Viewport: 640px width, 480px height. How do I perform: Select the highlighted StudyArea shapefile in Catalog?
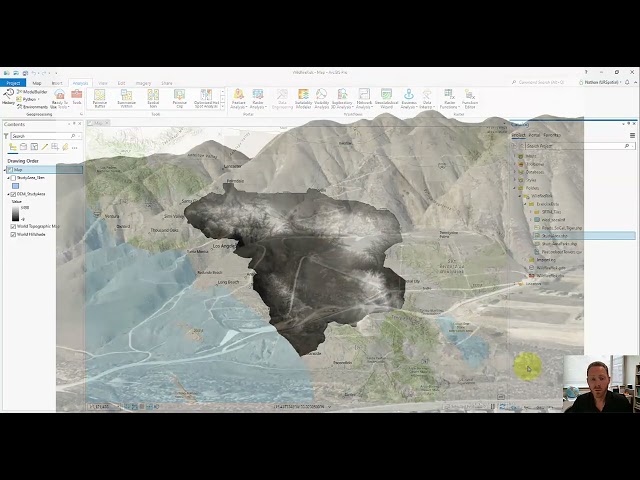click(584, 236)
